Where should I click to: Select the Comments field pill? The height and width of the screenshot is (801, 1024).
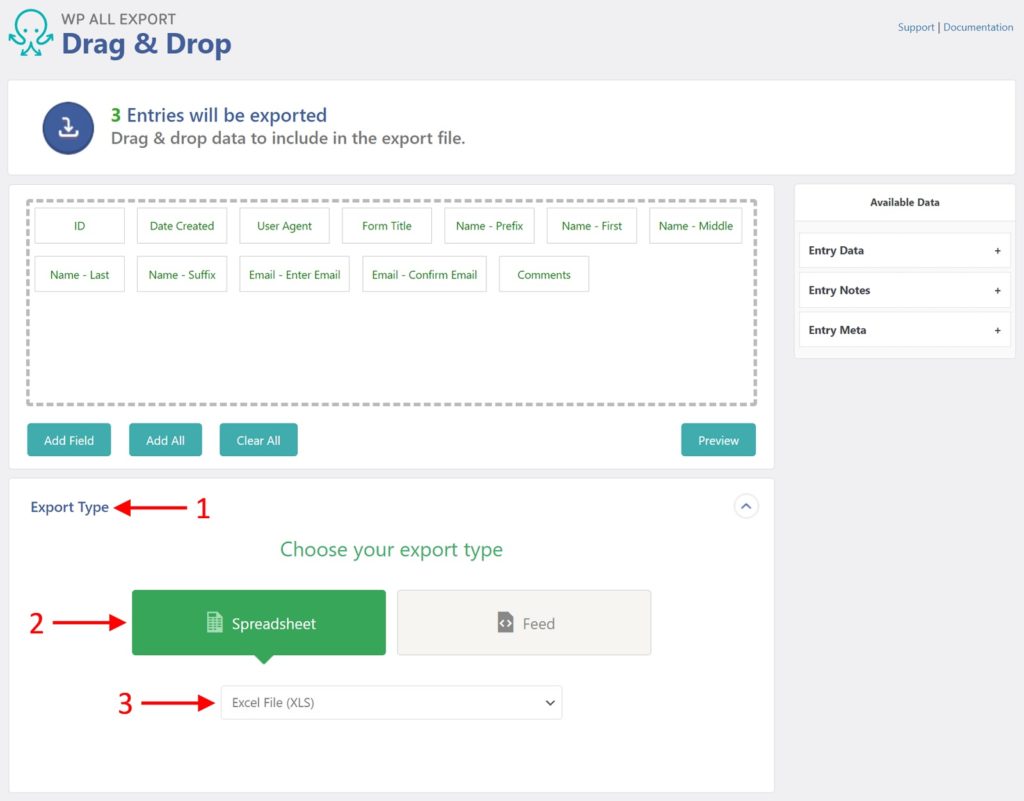(543, 274)
